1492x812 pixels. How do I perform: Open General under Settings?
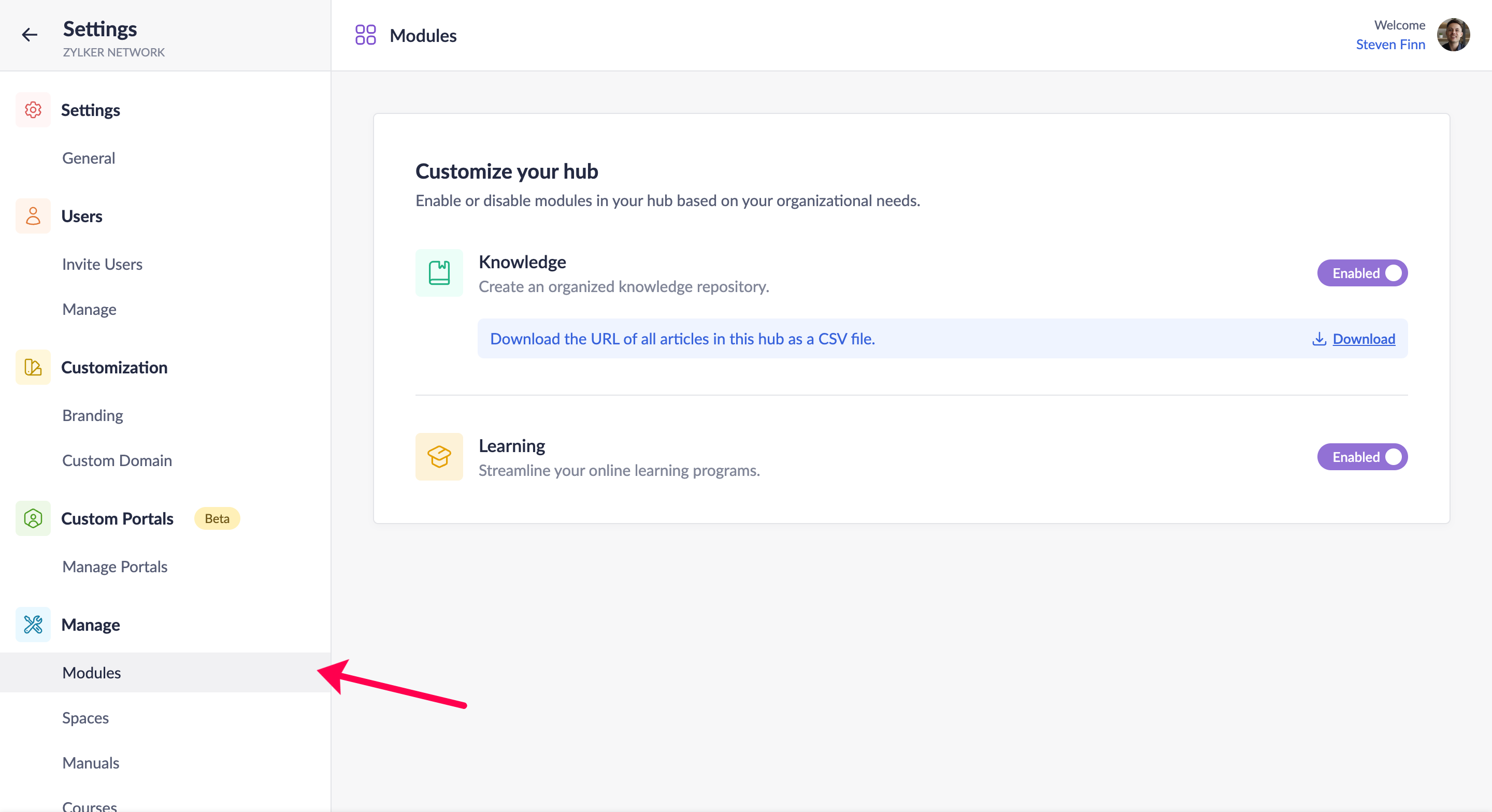coord(89,157)
